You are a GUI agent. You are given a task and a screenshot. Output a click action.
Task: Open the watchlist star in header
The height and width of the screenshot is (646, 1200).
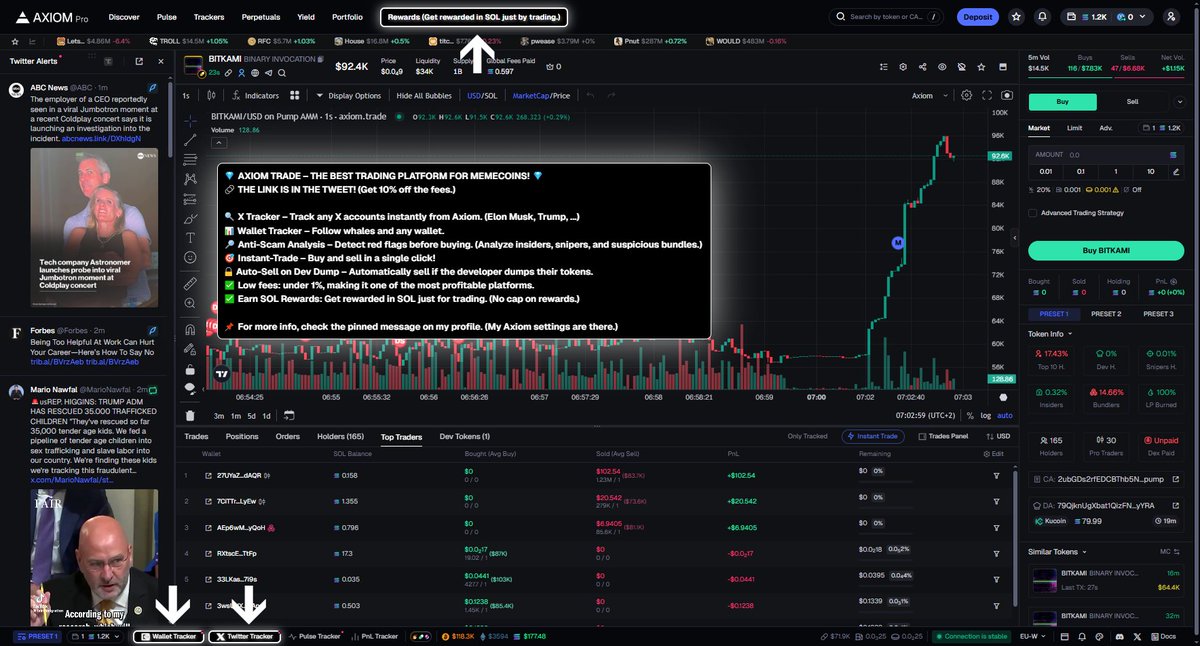[1016, 17]
